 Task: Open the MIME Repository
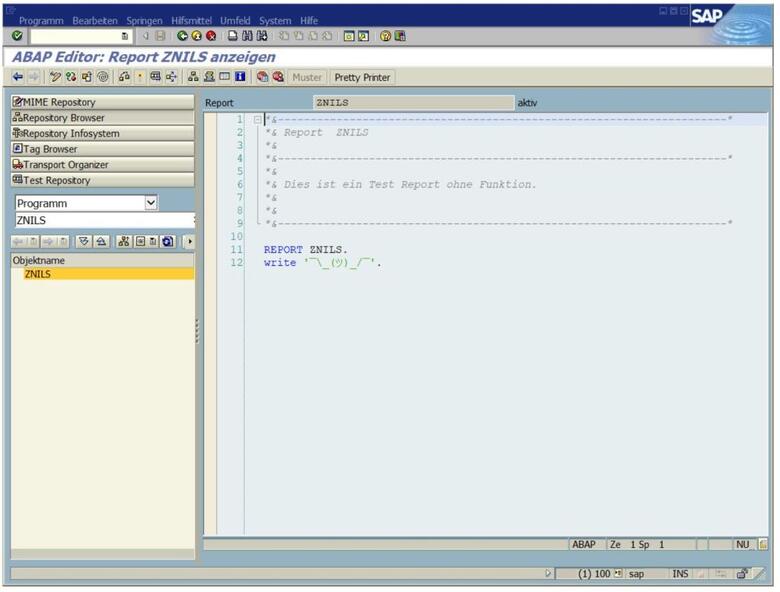tap(102, 102)
